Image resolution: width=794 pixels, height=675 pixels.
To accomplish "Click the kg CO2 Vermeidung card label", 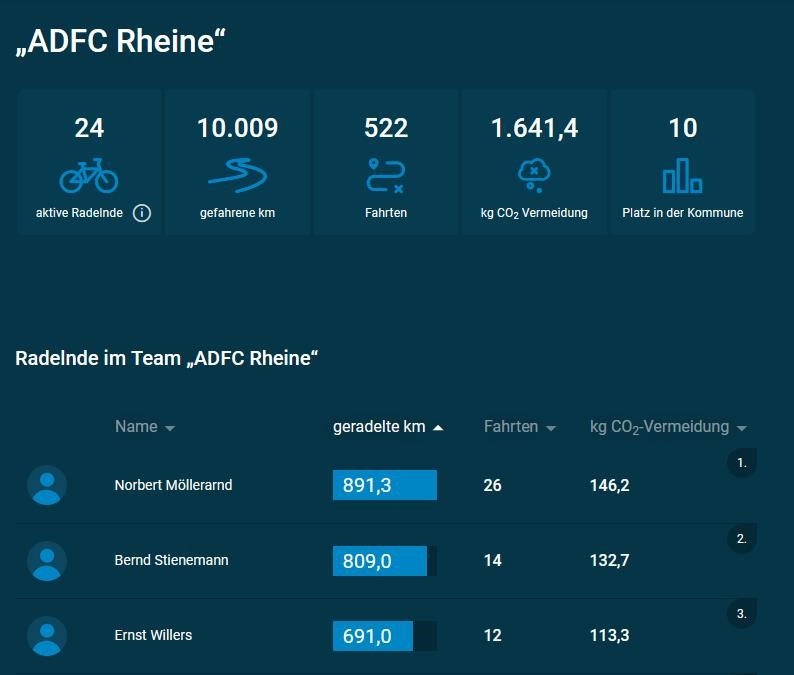I will 534,213.
